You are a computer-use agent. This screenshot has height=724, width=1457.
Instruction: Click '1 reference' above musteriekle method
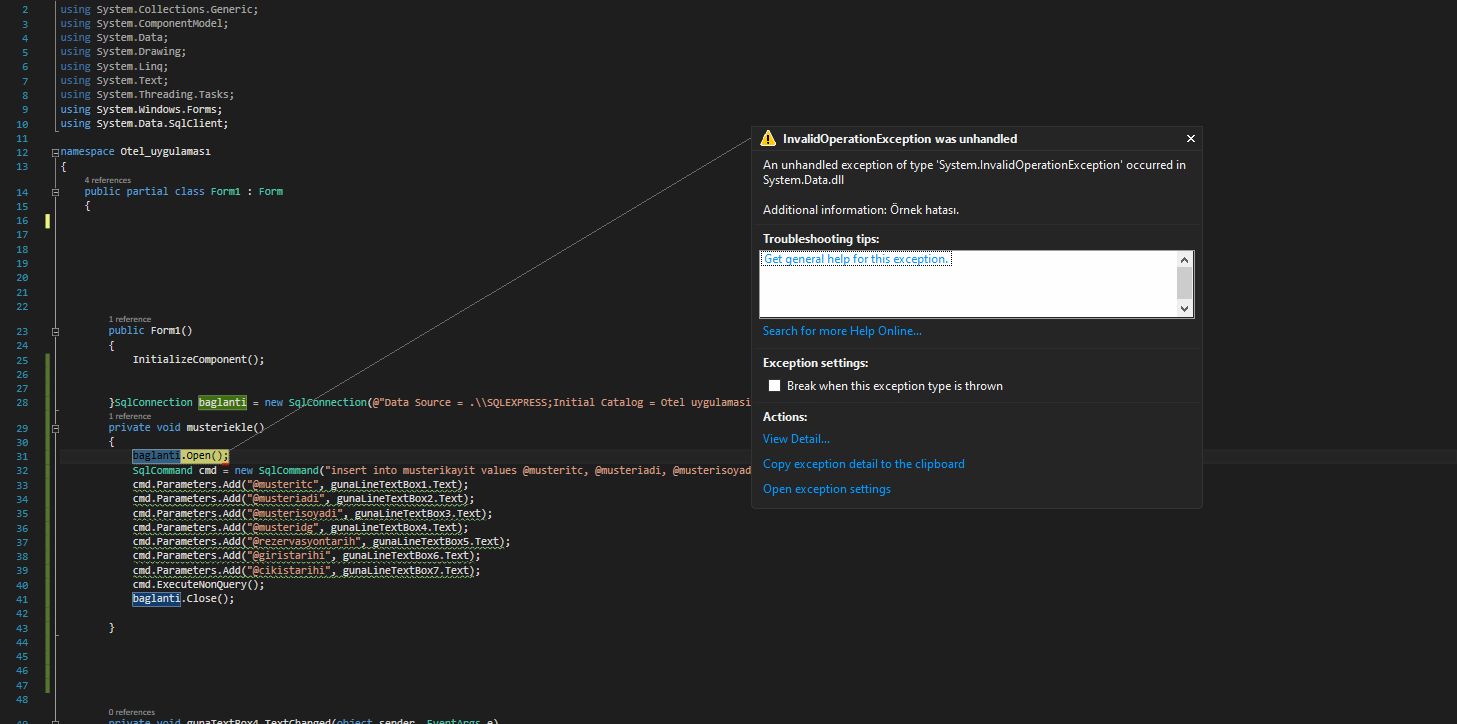[130, 416]
